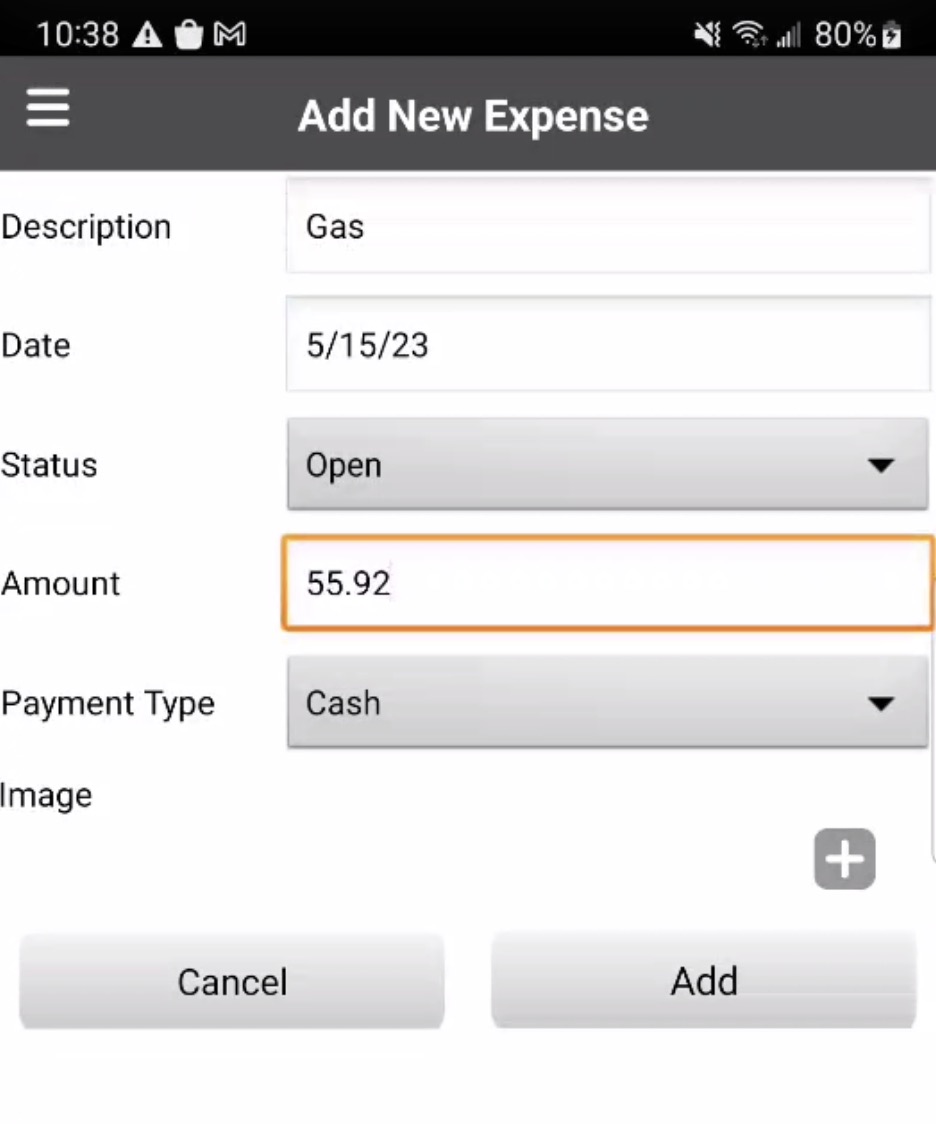Tap the cellular signal bars icon
The height and width of the screenshot is (1124, 936).
coord(788,37)
